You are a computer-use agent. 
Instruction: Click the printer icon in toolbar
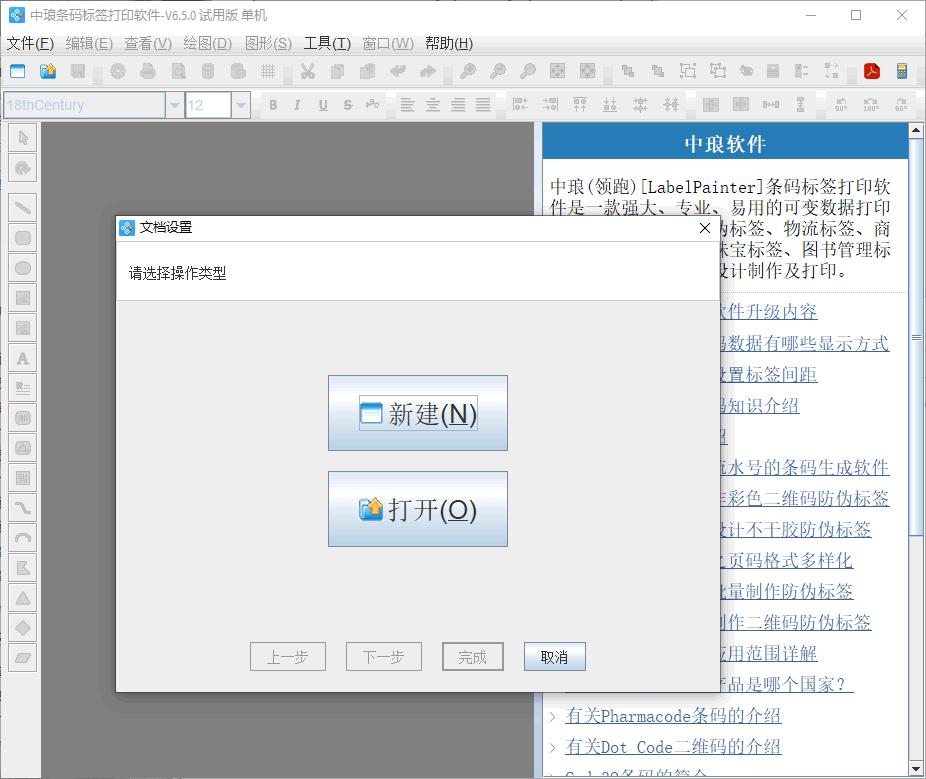click(148, 71)
